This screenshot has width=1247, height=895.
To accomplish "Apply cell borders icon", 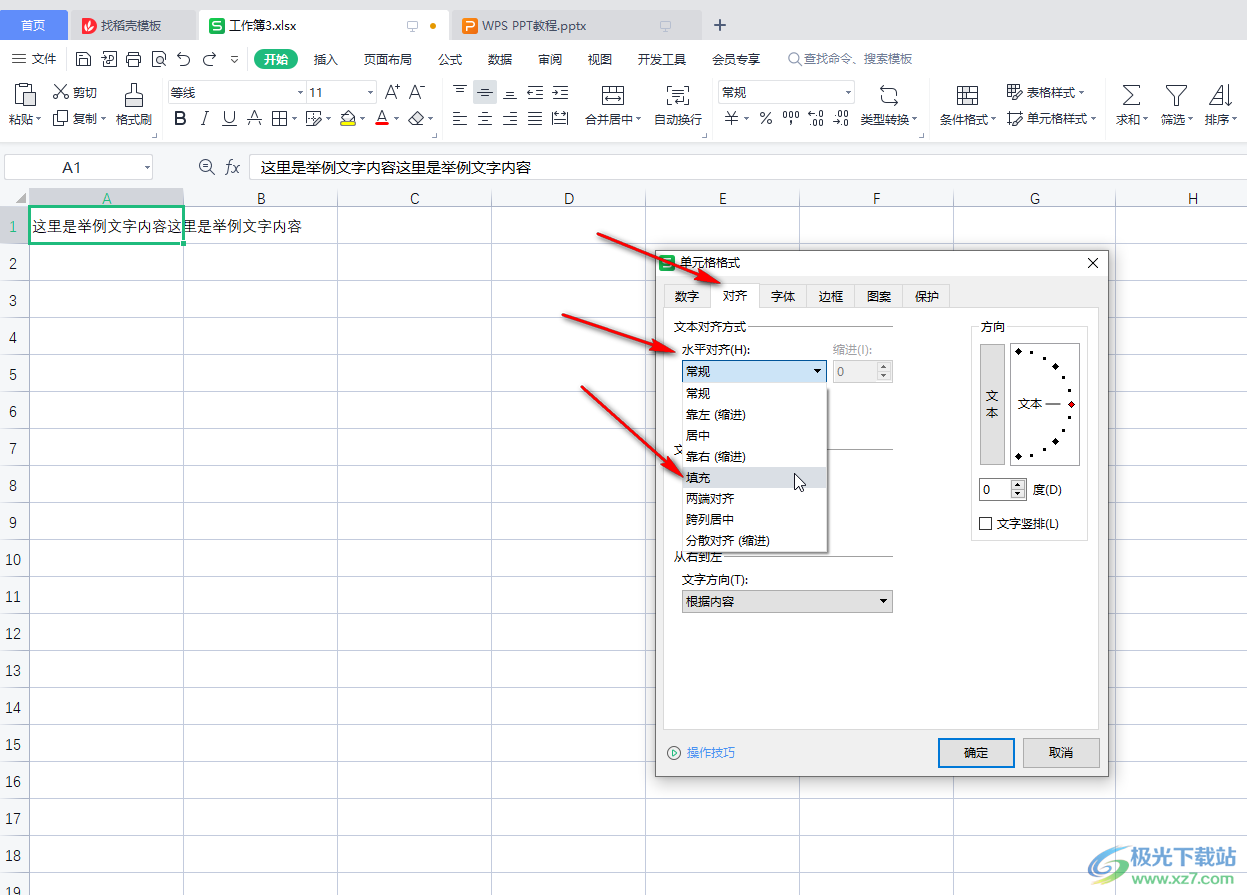I will click(279, 119).
